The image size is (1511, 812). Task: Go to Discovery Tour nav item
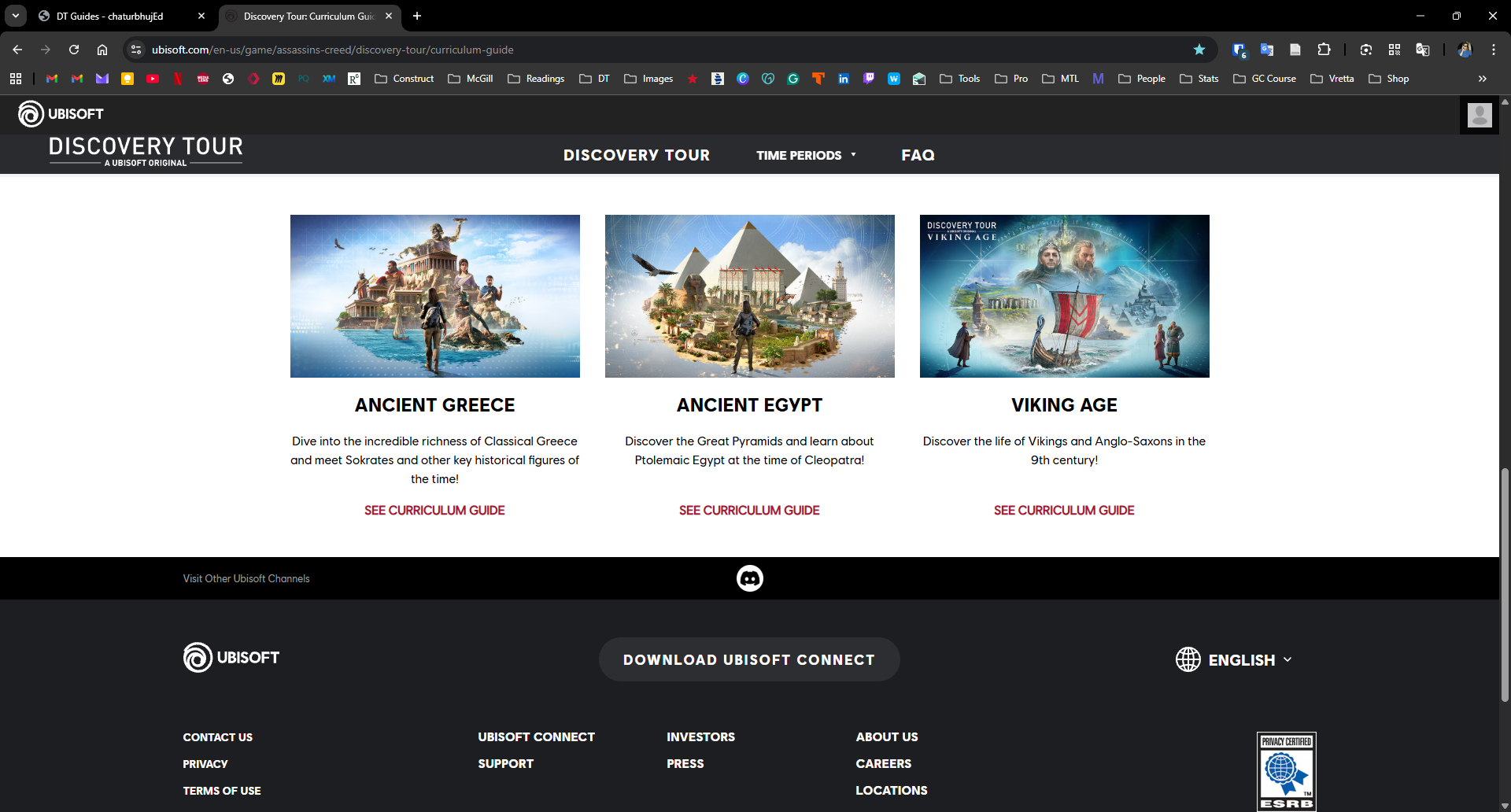(x=637, y=155)
